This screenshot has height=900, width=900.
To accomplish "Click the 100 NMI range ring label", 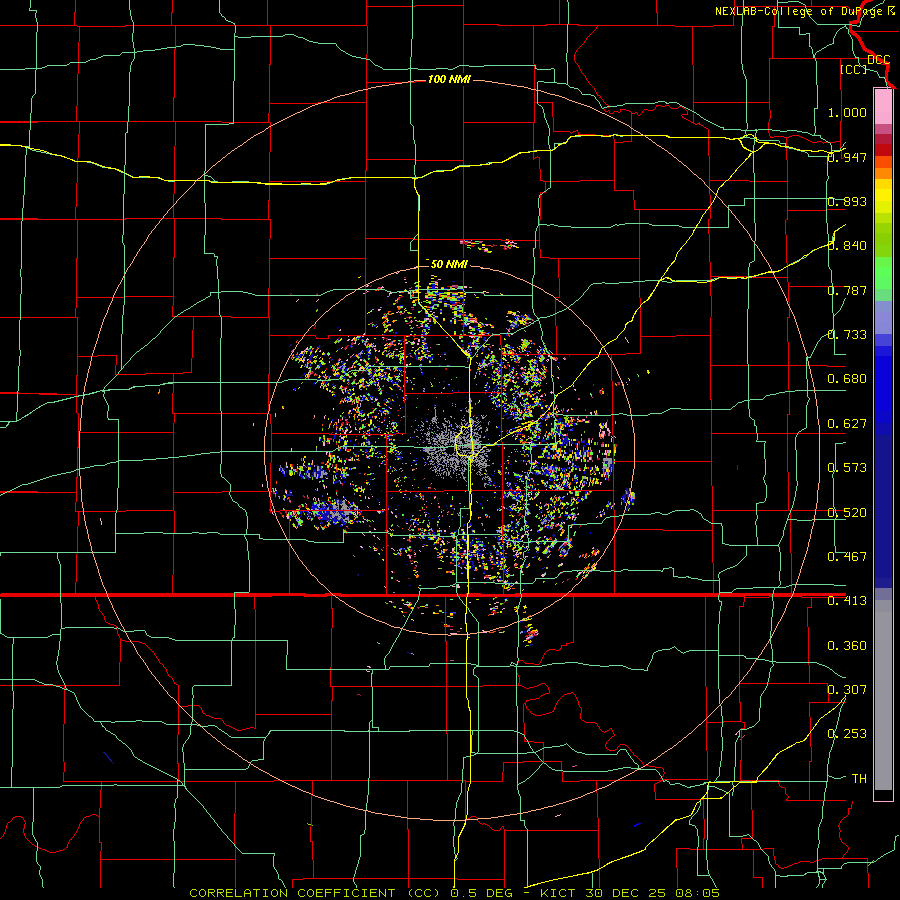I will [449, 79].
